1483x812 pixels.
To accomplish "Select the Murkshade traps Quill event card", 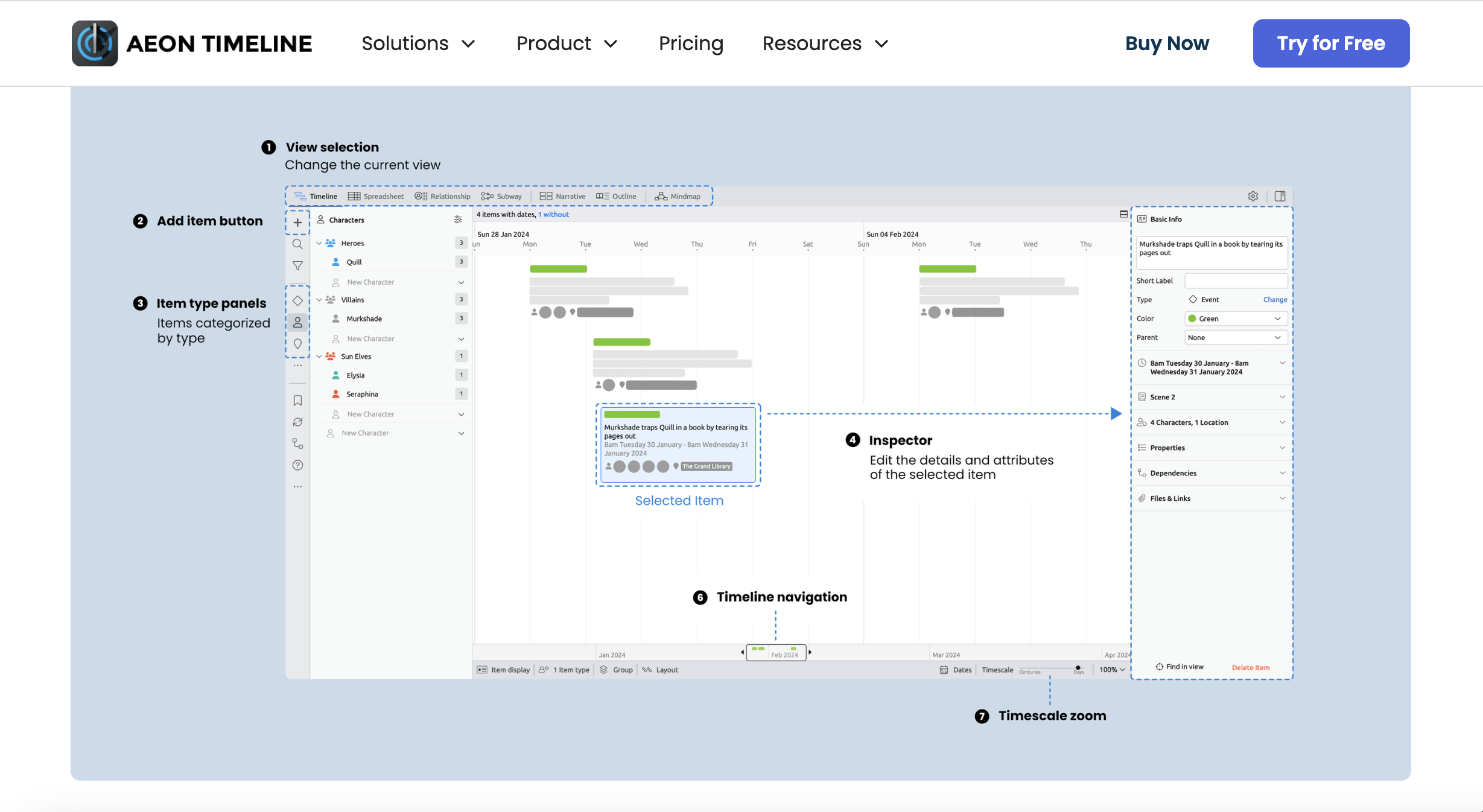I will pyautogui.click(x=678, y=445).
